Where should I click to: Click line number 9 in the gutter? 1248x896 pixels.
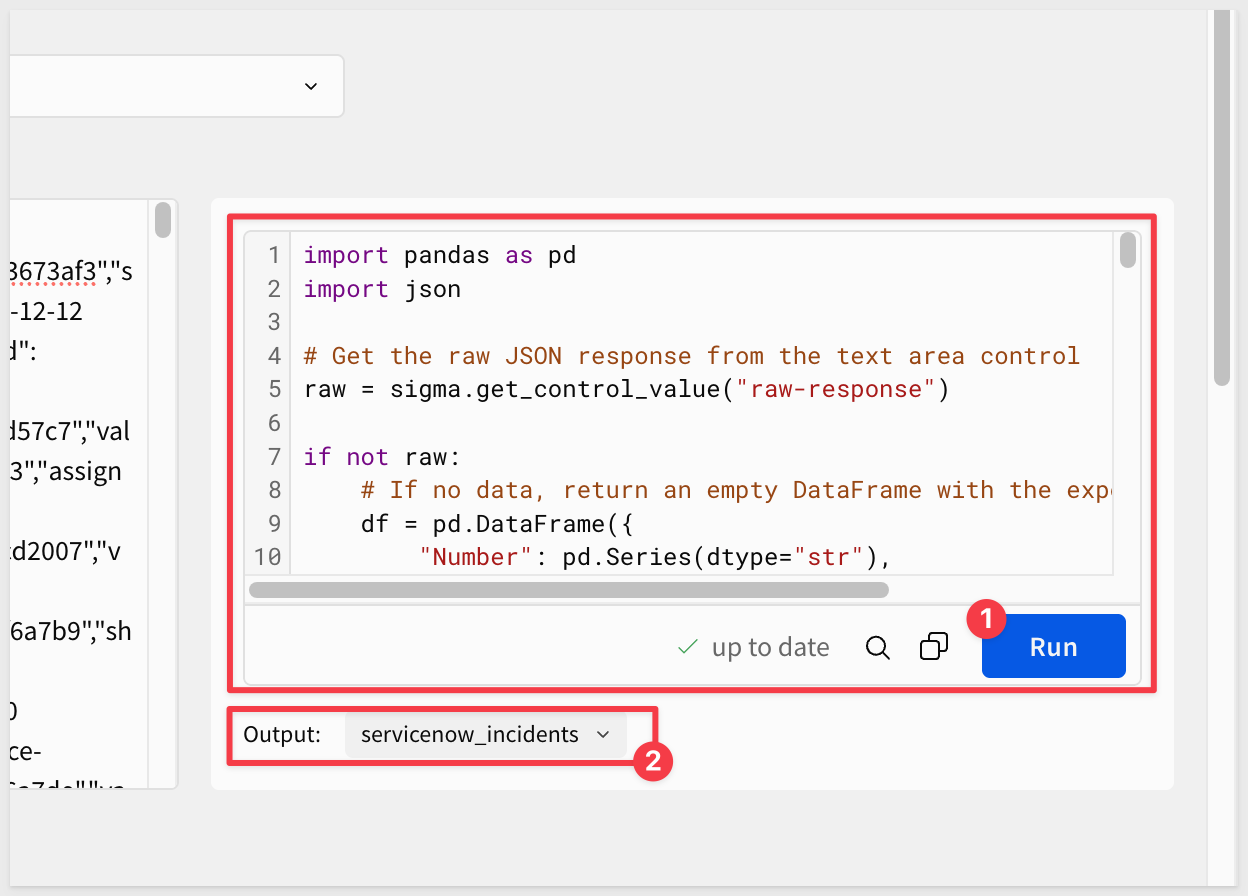271,524
